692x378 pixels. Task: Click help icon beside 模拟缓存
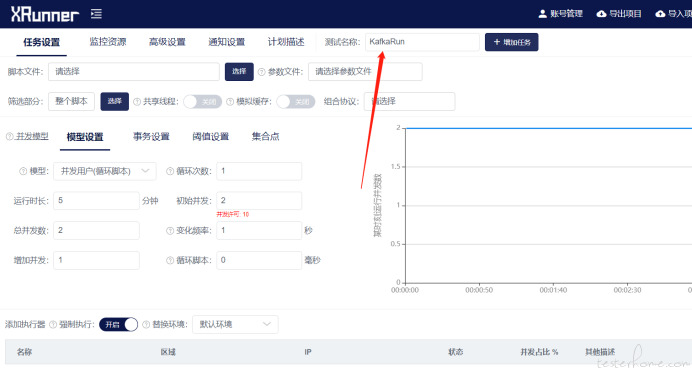tap(230, 102)
